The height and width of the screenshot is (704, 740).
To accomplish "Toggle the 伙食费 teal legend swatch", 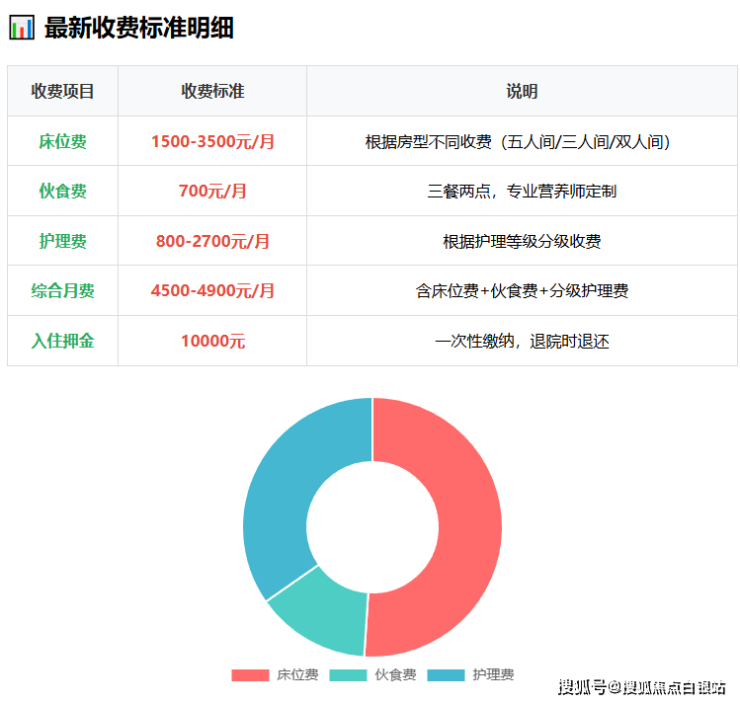I will tap(348, 675).
